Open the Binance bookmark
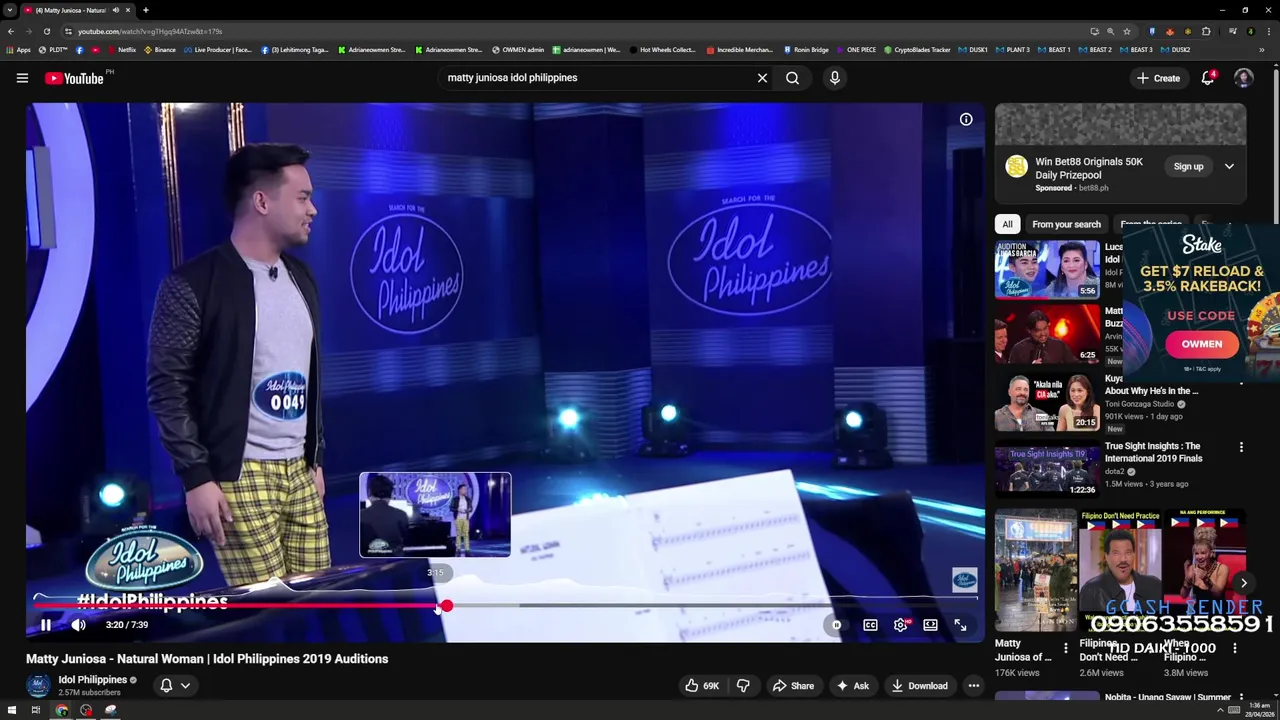Viewport: 1280px width, 720px height. (160, 50)
